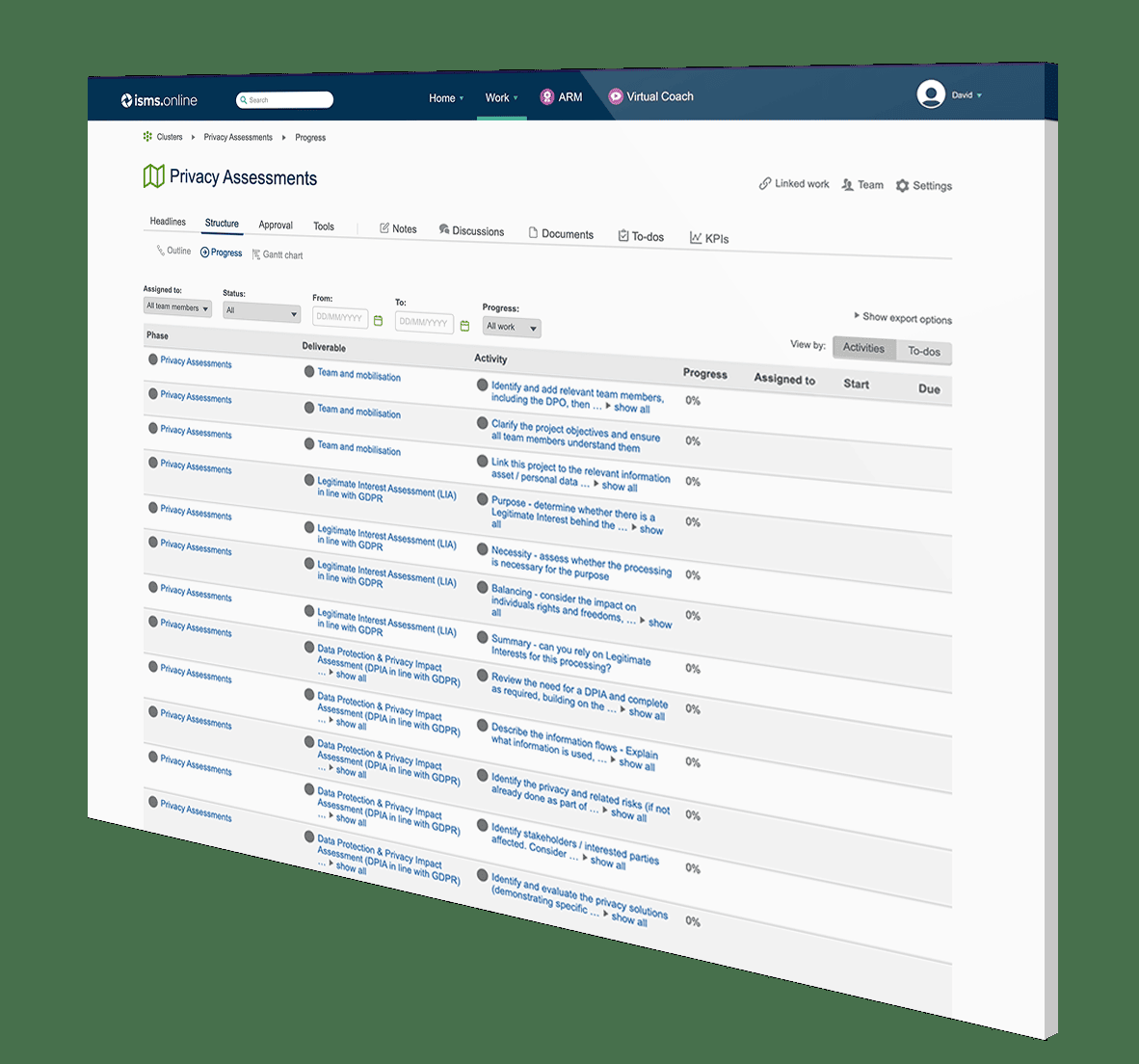The width and height of the screenshot is (1139, 1064).
Task: Open 'Necessity - assess whether the processing' activity
Action: point(581,564)
